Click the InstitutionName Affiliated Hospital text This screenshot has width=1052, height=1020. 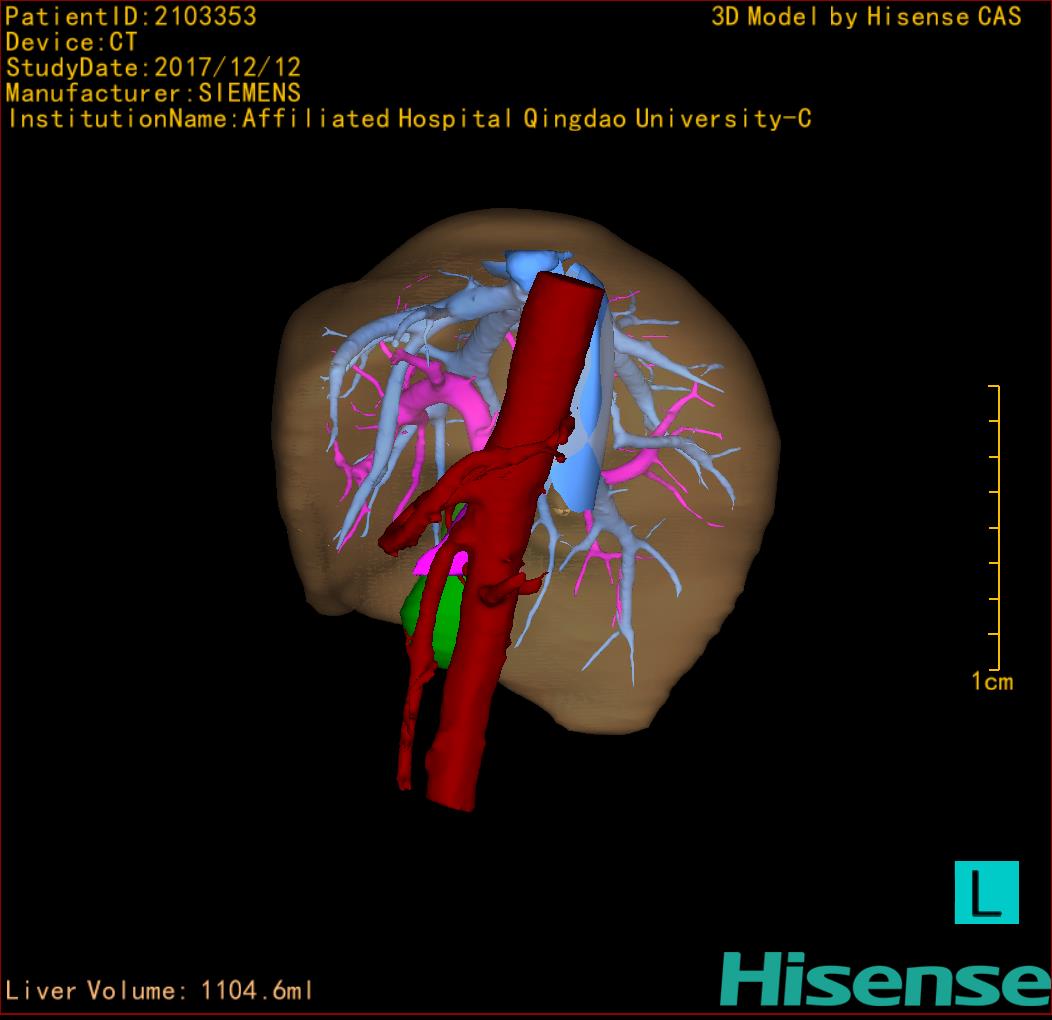click(409, 118)
